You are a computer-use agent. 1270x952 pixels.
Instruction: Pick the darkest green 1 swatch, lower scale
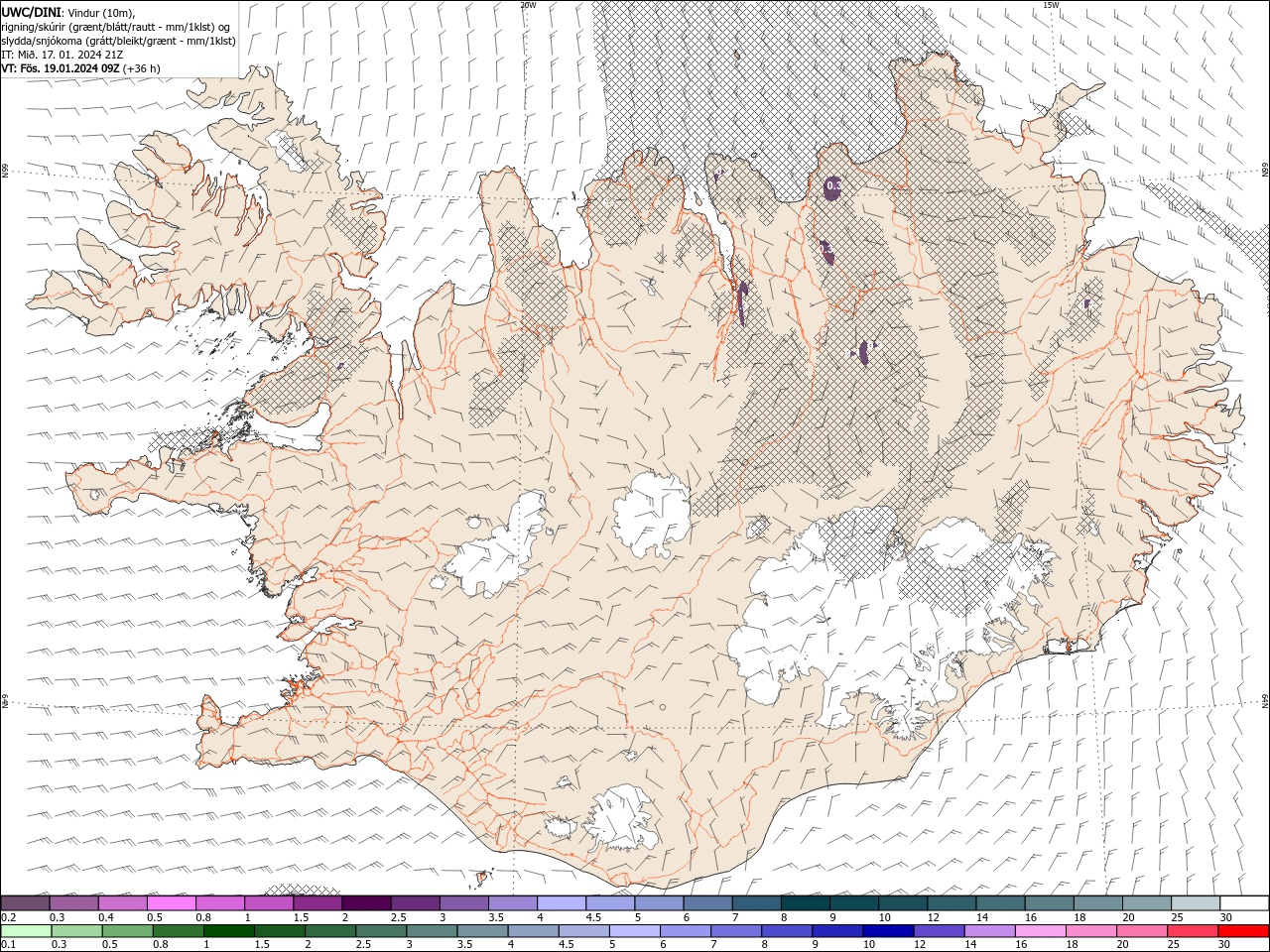[228, 931]
